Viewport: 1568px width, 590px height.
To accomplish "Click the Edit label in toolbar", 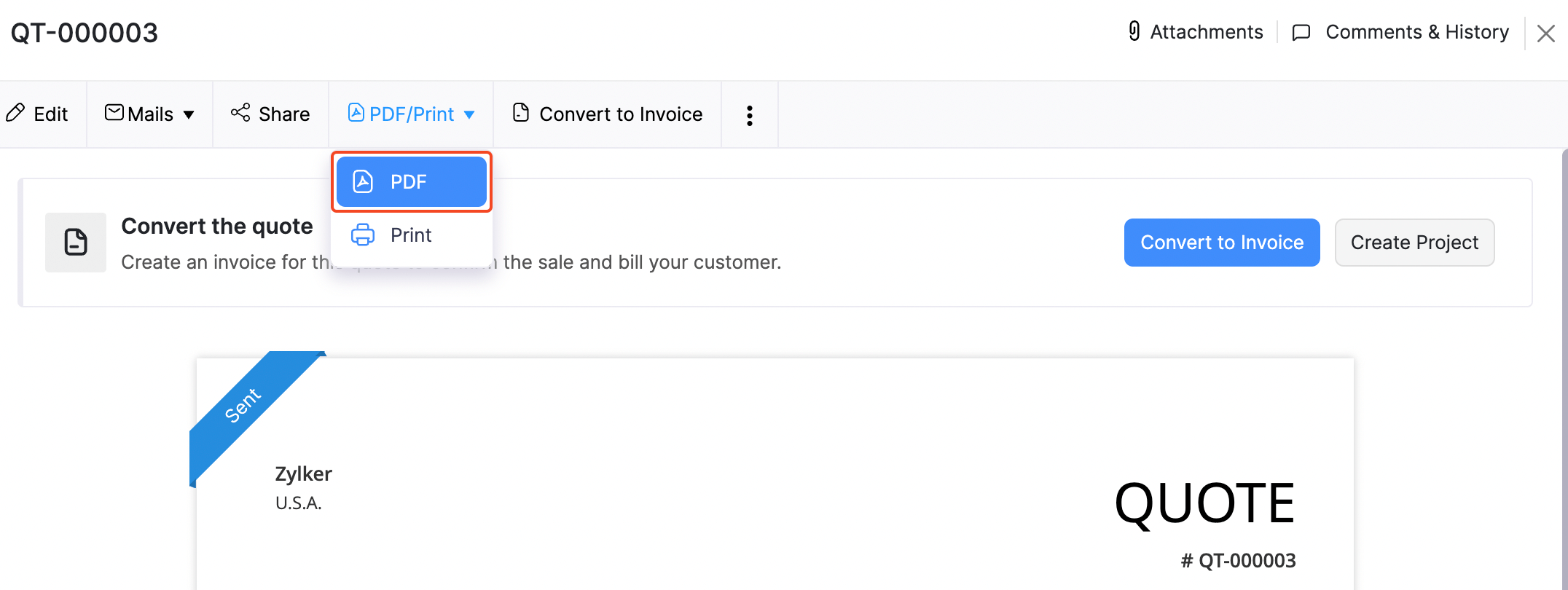I will coord(51,114).
